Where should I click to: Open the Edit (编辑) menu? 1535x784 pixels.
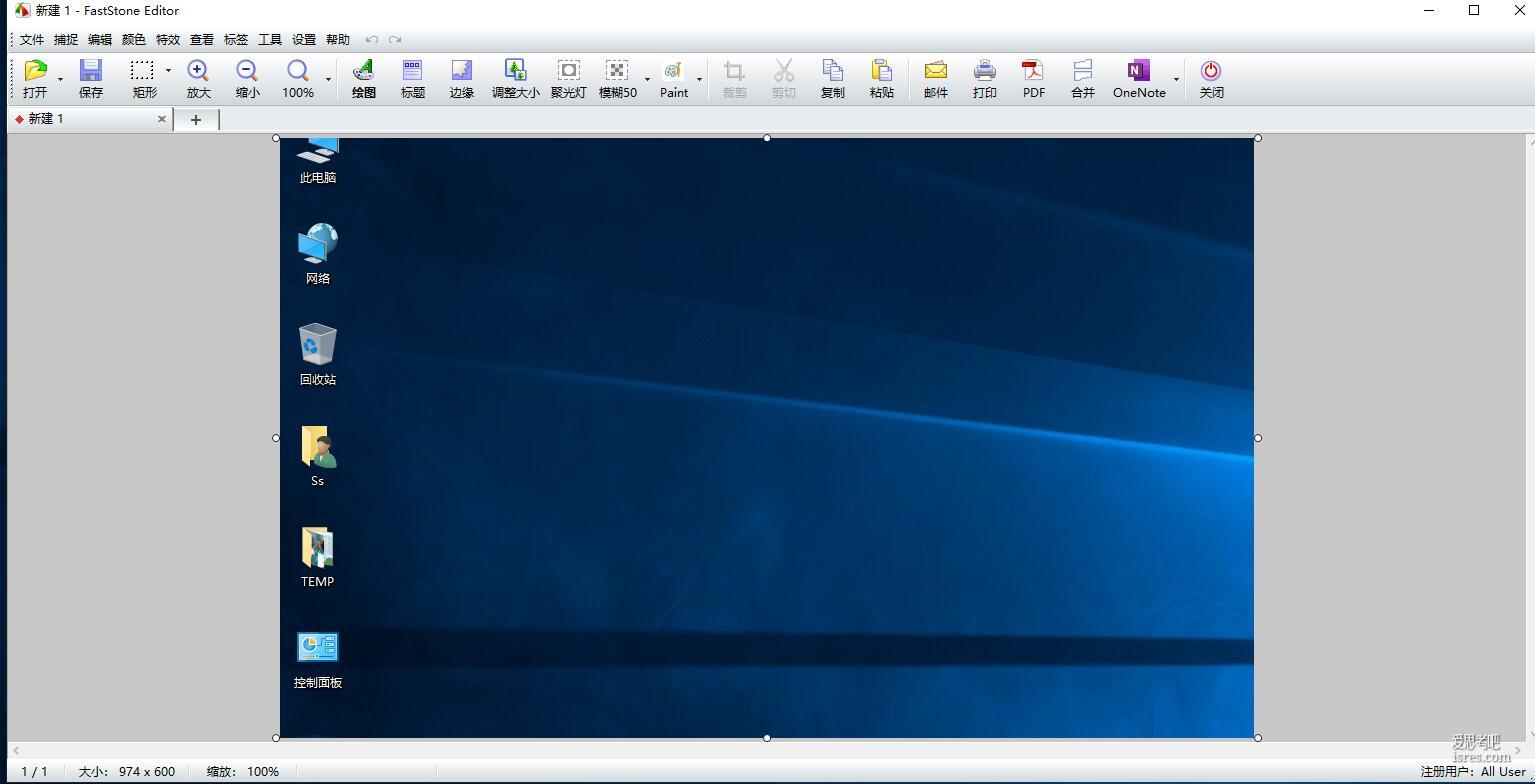pos(100,40)
